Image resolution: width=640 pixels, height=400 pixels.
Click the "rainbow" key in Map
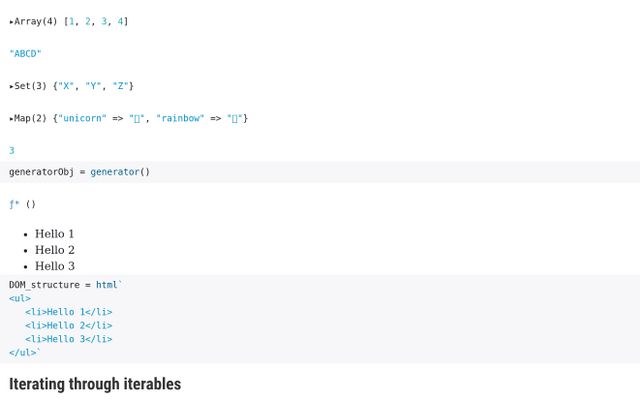tap(180, 118)
